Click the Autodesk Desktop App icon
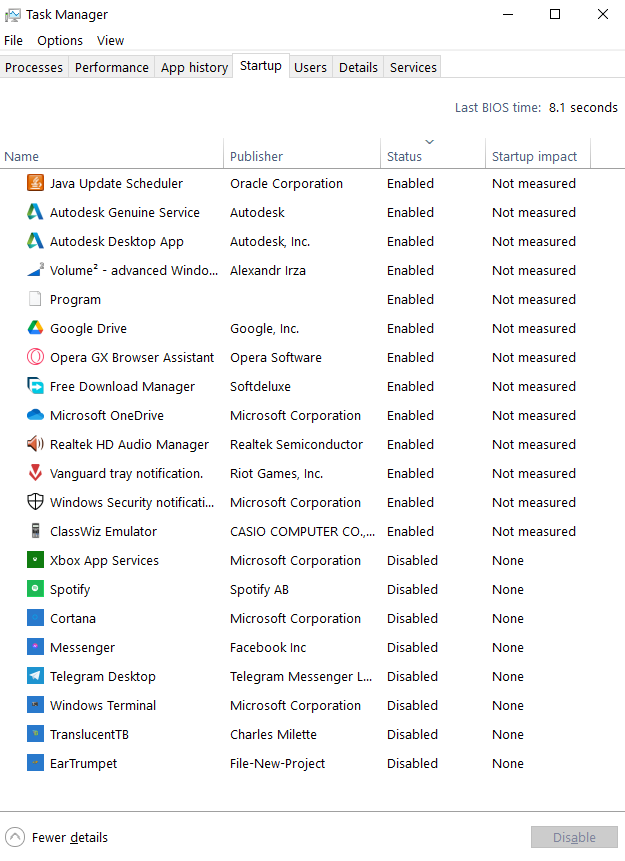The image size is (625, 861). tap(35, 241)
